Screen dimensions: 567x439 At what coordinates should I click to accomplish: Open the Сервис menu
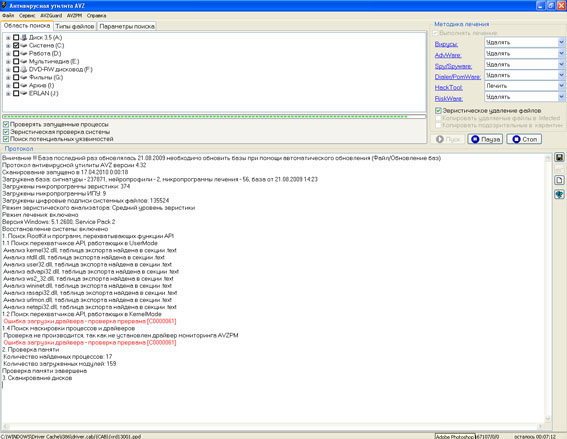pos(27,16)
